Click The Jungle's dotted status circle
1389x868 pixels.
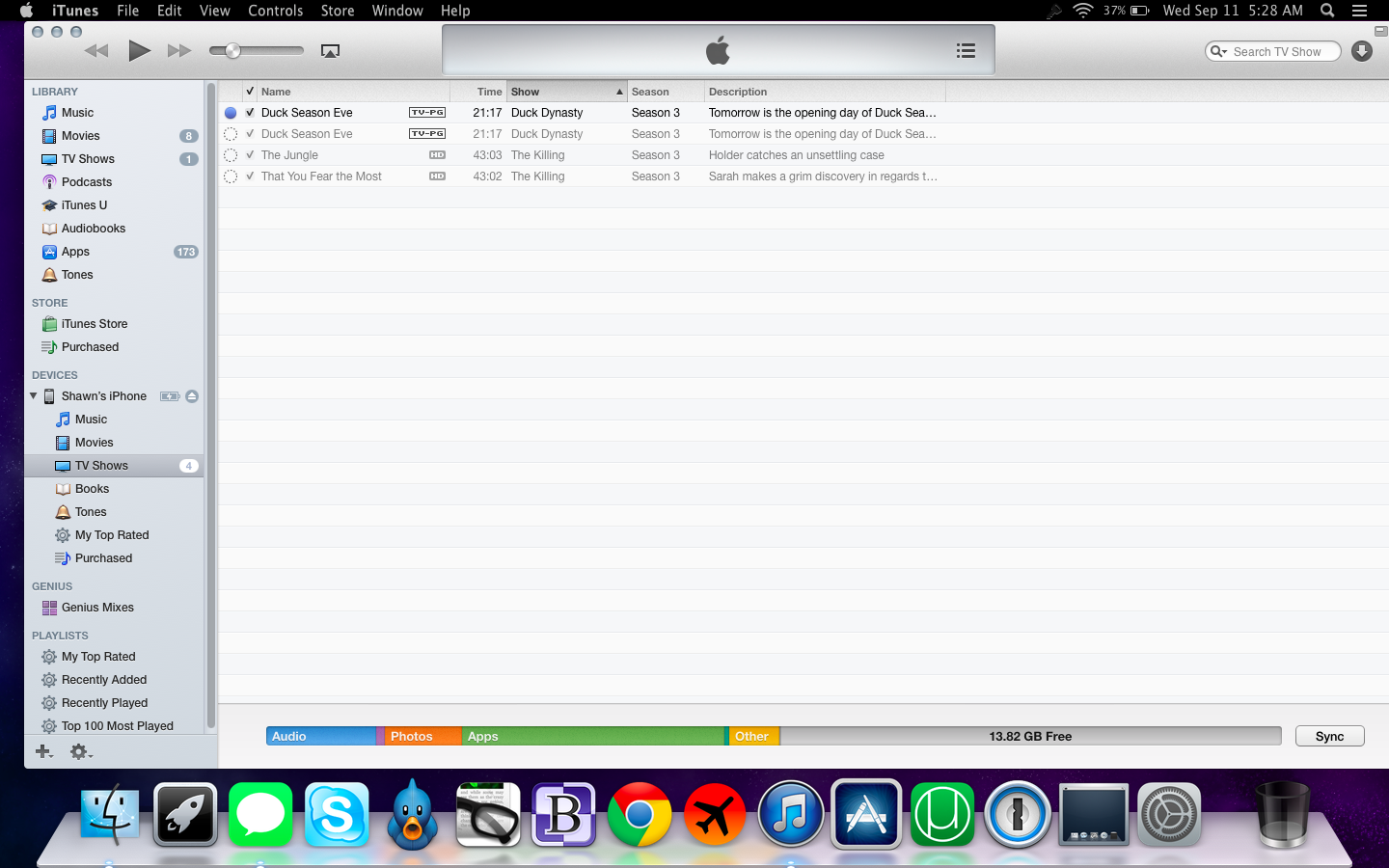point(231,155)
